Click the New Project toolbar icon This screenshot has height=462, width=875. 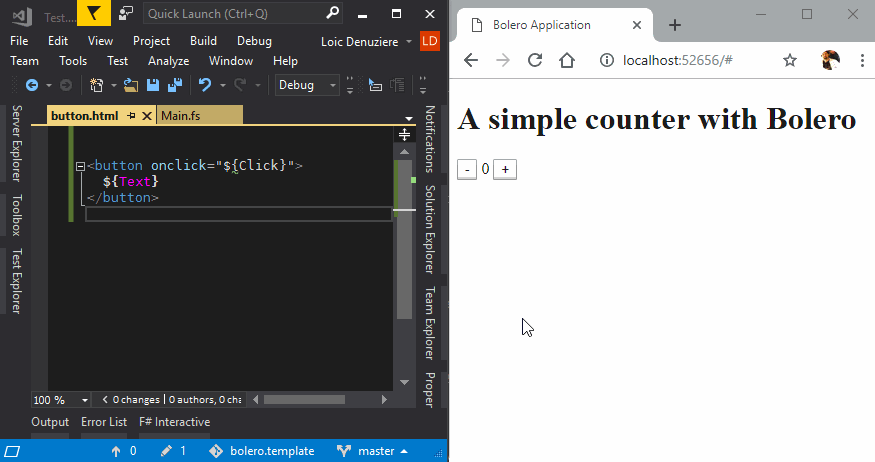(x=97, y=85)
